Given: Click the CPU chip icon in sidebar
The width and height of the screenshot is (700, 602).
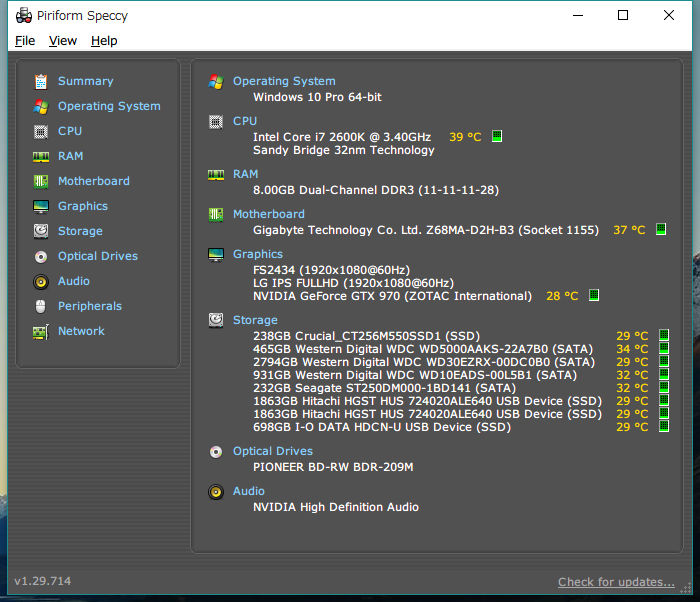Looking at the screenshot, I should 41,131.
